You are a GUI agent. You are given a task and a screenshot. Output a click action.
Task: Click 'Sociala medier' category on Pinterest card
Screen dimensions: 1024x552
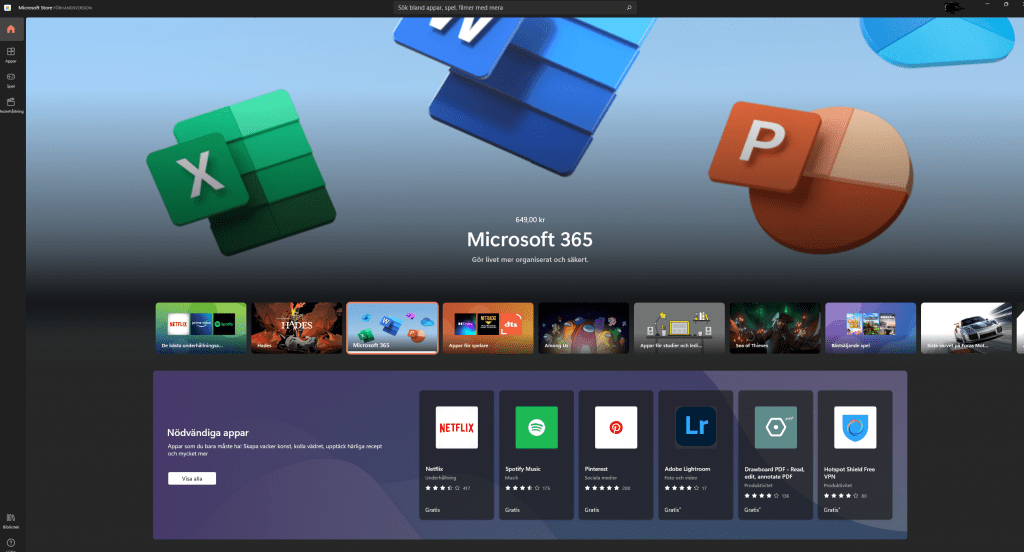point(601,478)
